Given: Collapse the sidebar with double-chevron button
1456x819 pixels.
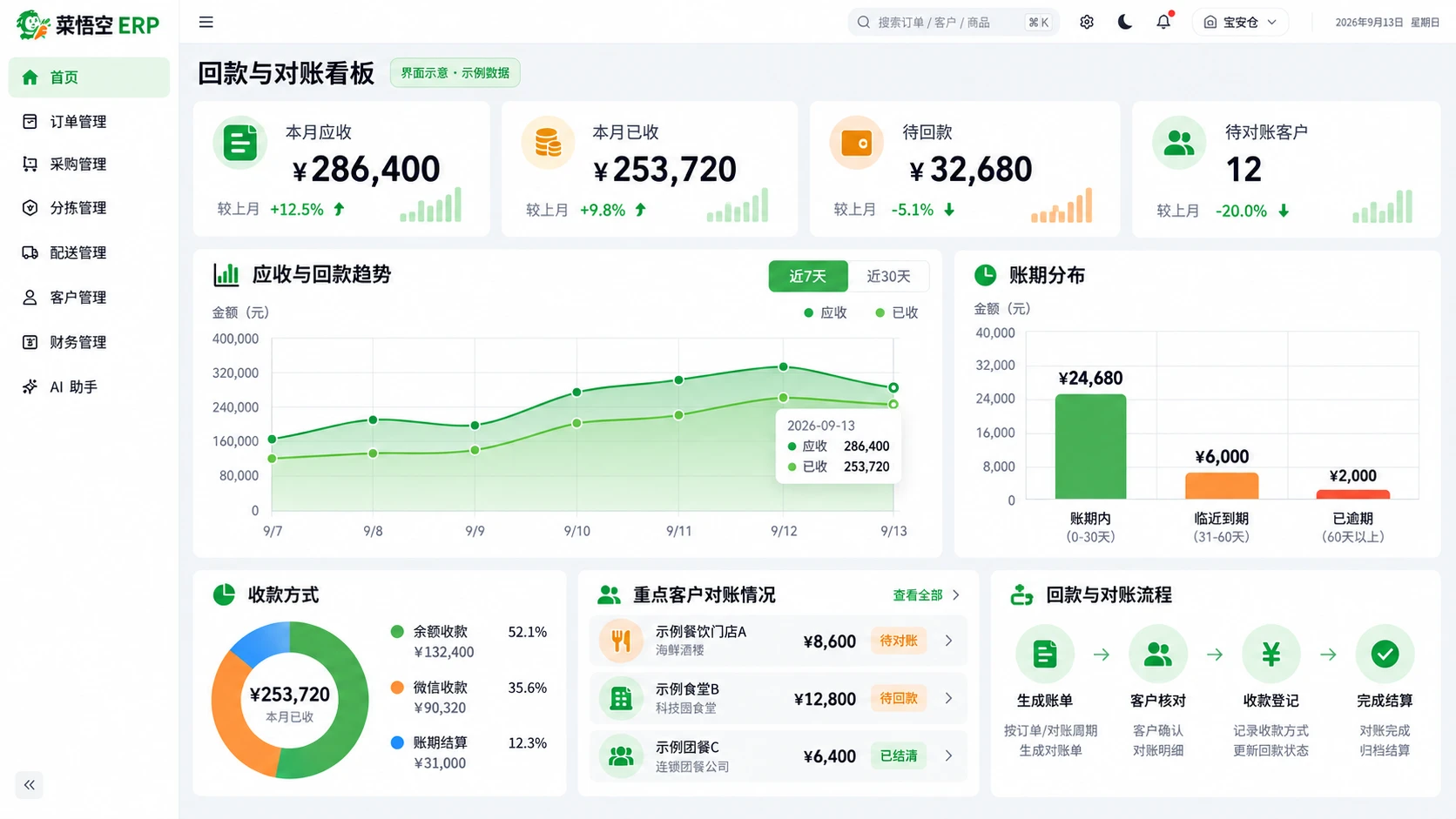Looking at the screenshot, I should 30,785.
